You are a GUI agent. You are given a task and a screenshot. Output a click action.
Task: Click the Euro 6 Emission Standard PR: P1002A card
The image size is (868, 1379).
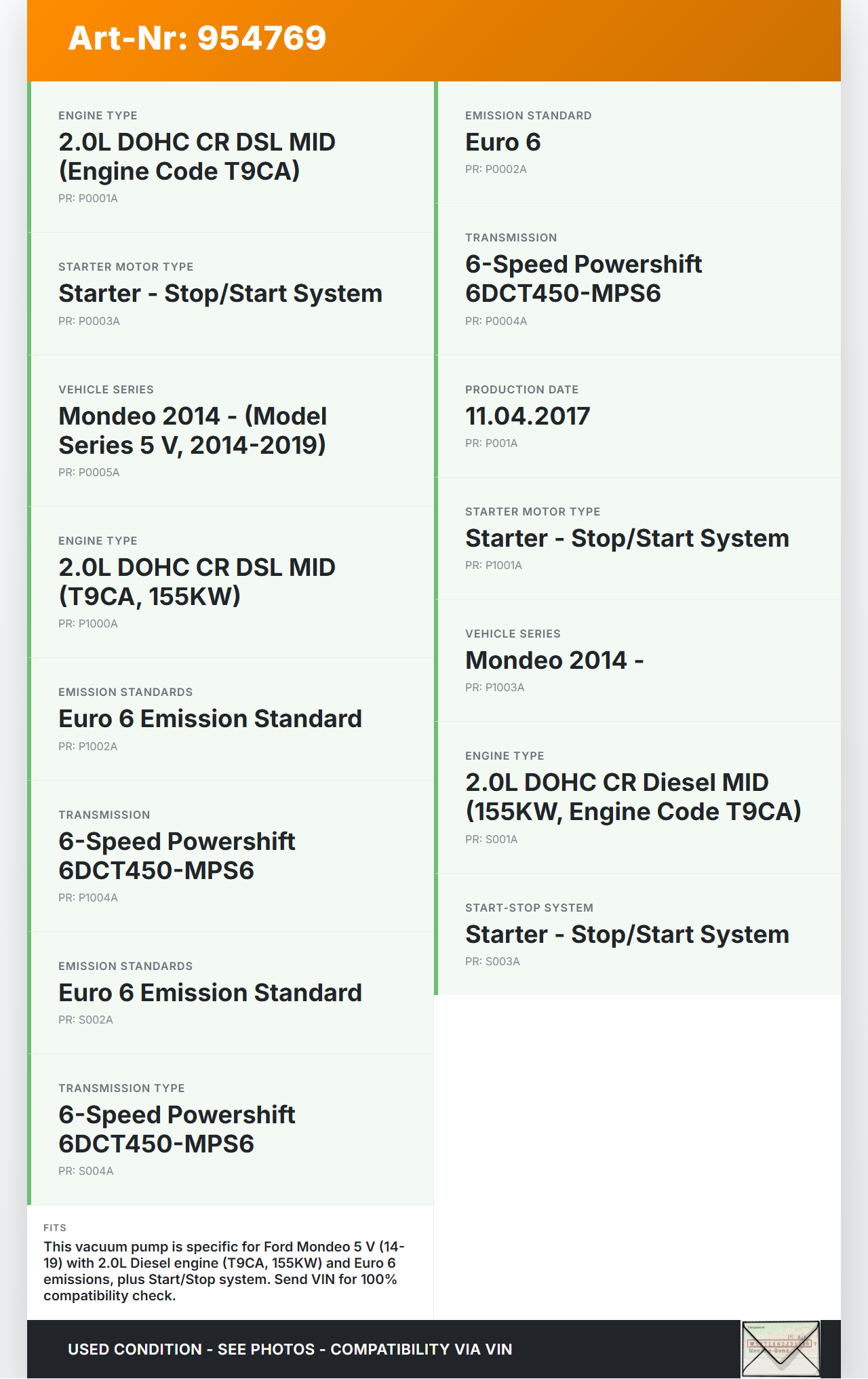[x=231, y=719]
